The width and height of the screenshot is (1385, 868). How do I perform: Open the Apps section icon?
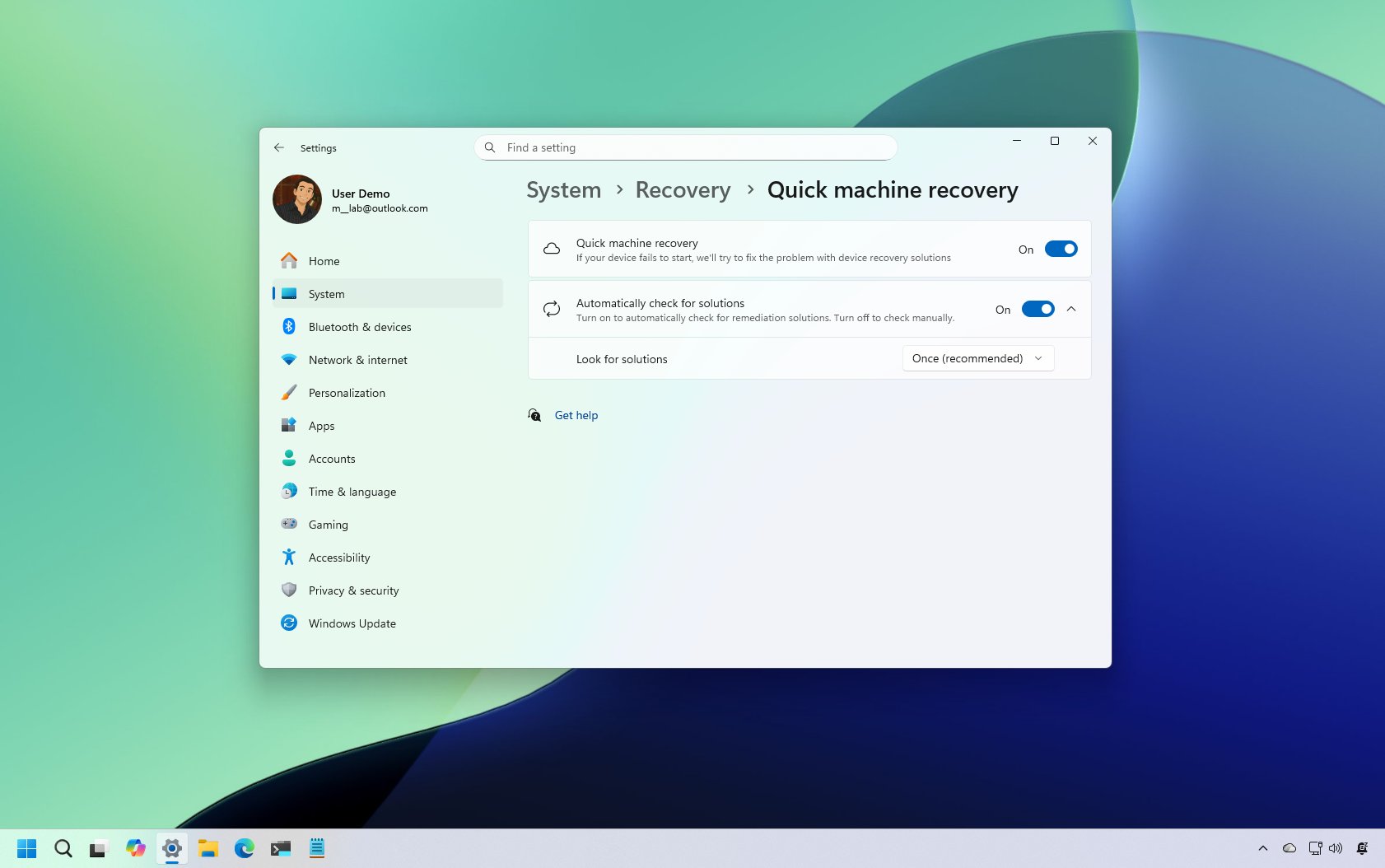(x=289, y=425)
